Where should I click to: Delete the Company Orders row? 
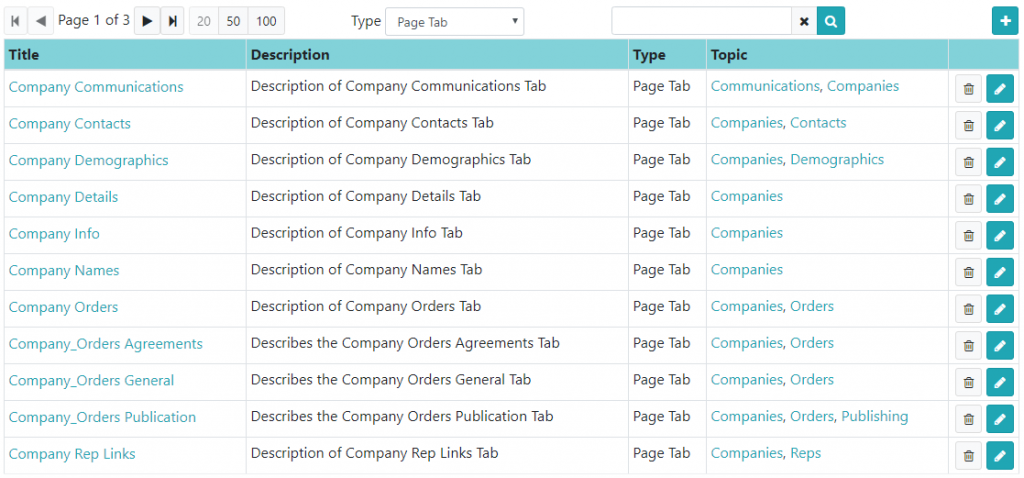(x=968, y=309)
